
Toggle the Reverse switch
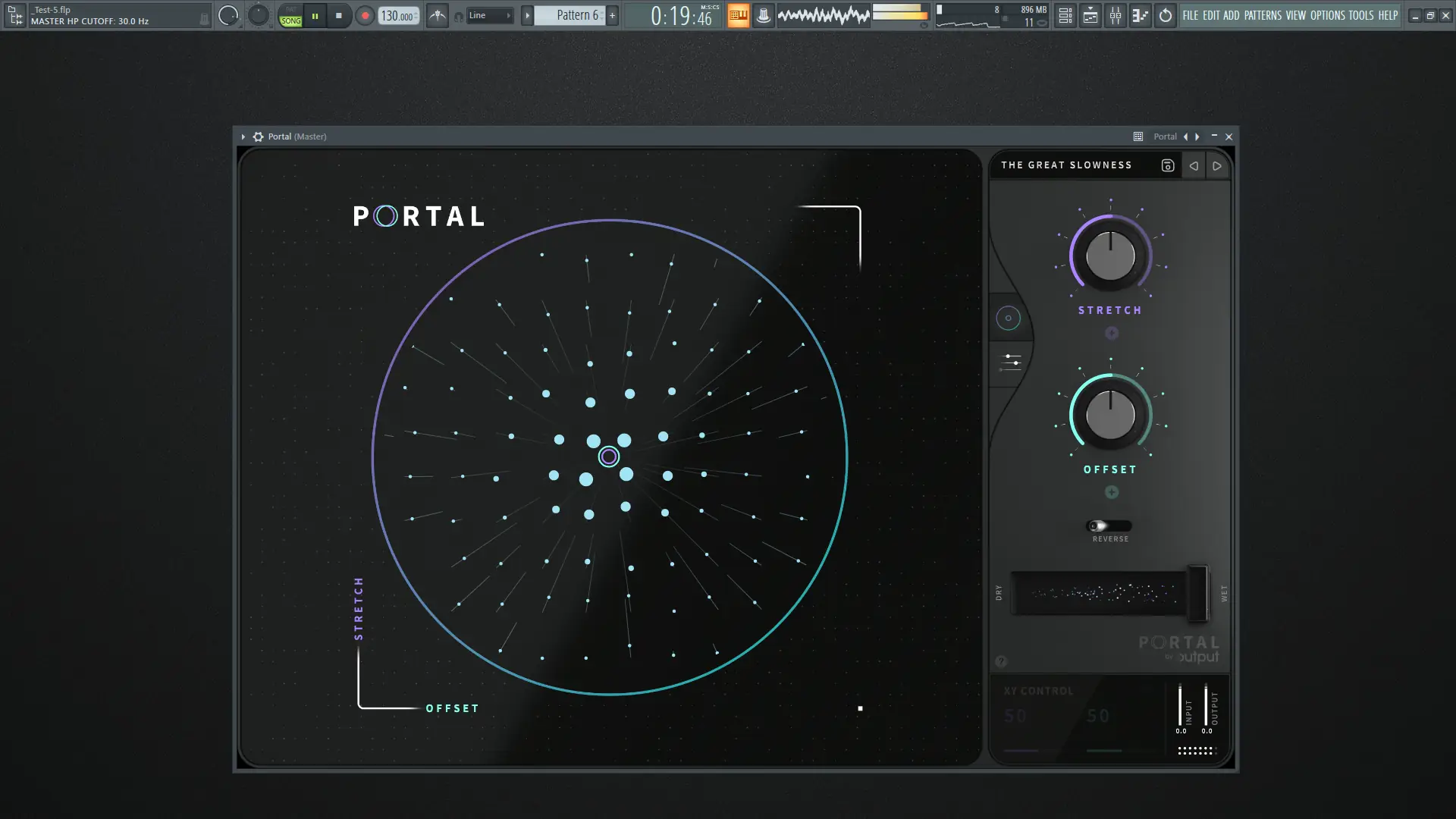[1109, 526]
